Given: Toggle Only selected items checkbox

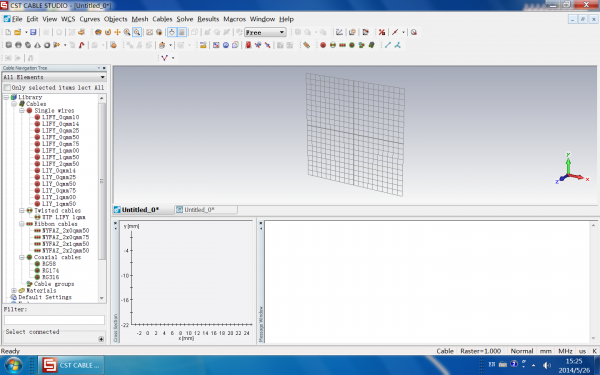Looking at the screenshot, I should pyautogui.click(x=7, y=88).
